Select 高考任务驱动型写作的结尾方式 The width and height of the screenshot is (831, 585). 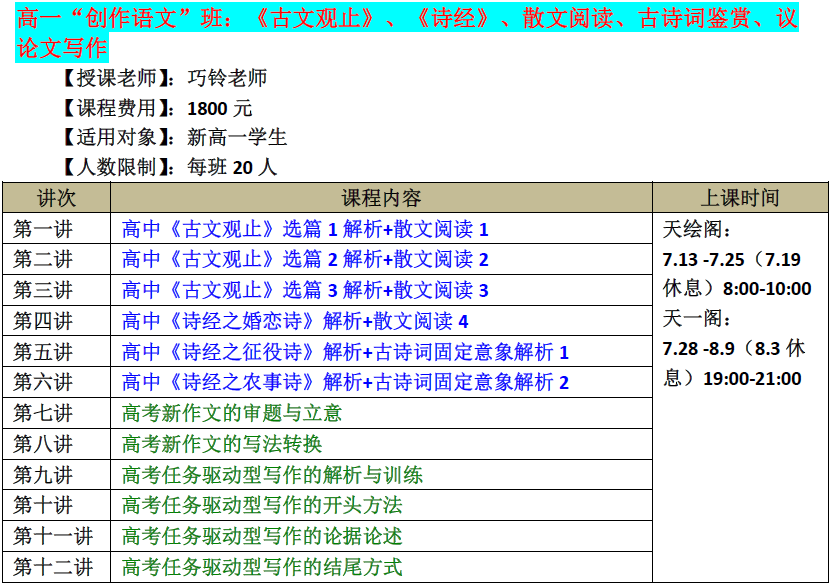(262, 568)
